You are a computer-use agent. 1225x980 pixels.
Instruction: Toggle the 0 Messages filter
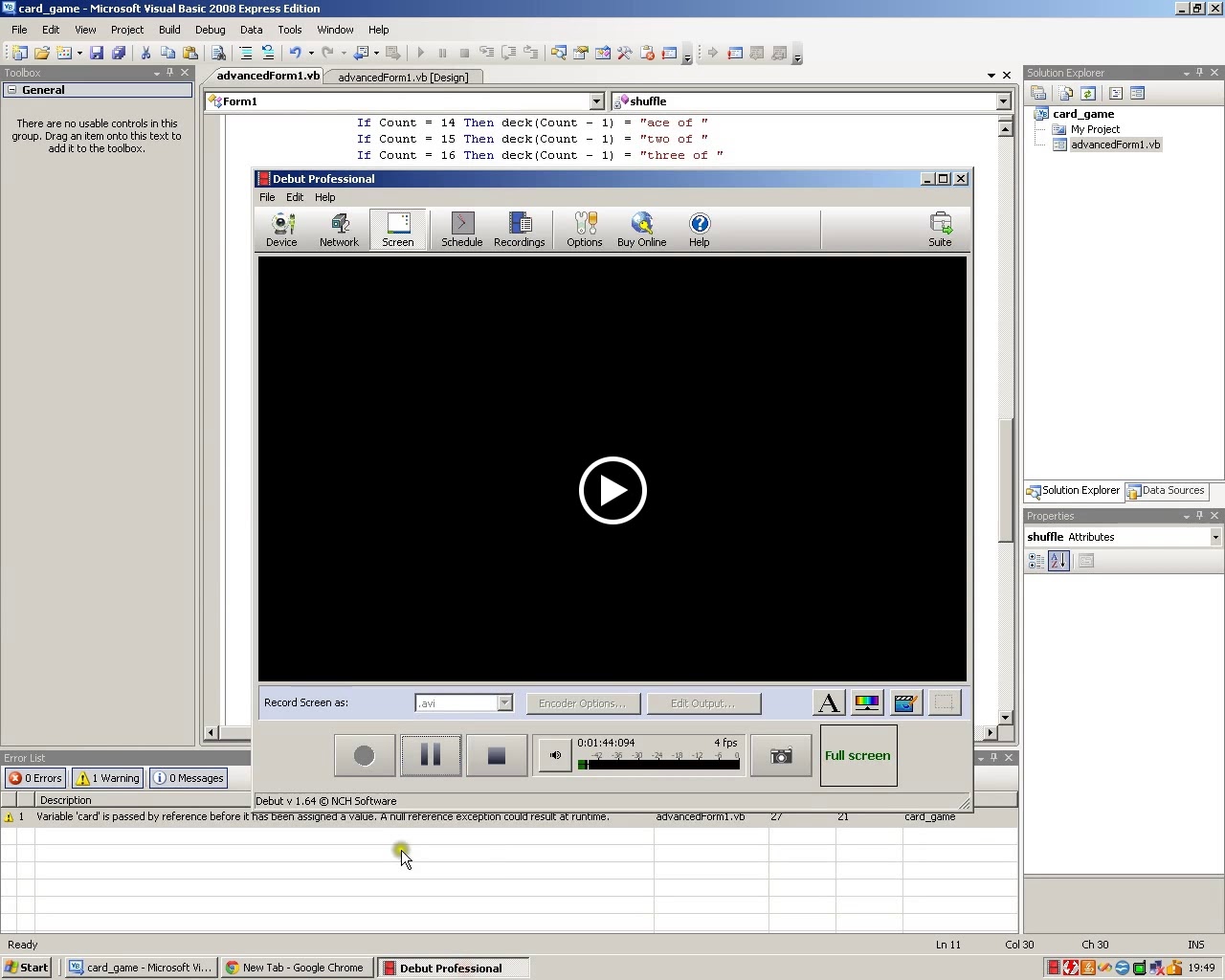click(189, 778)
